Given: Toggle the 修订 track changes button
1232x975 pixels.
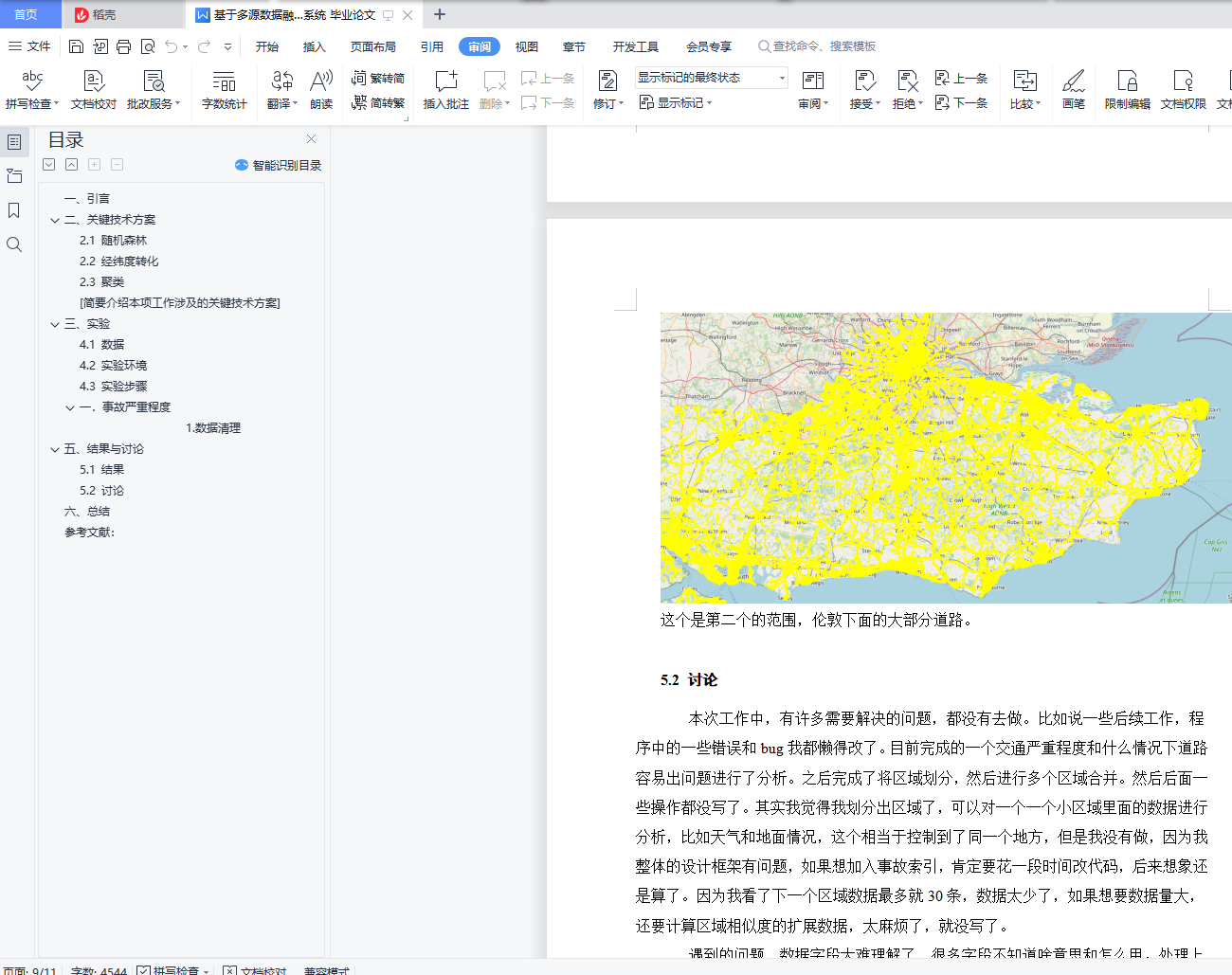Looking at the screenshot, I should (x=607, y=89).
